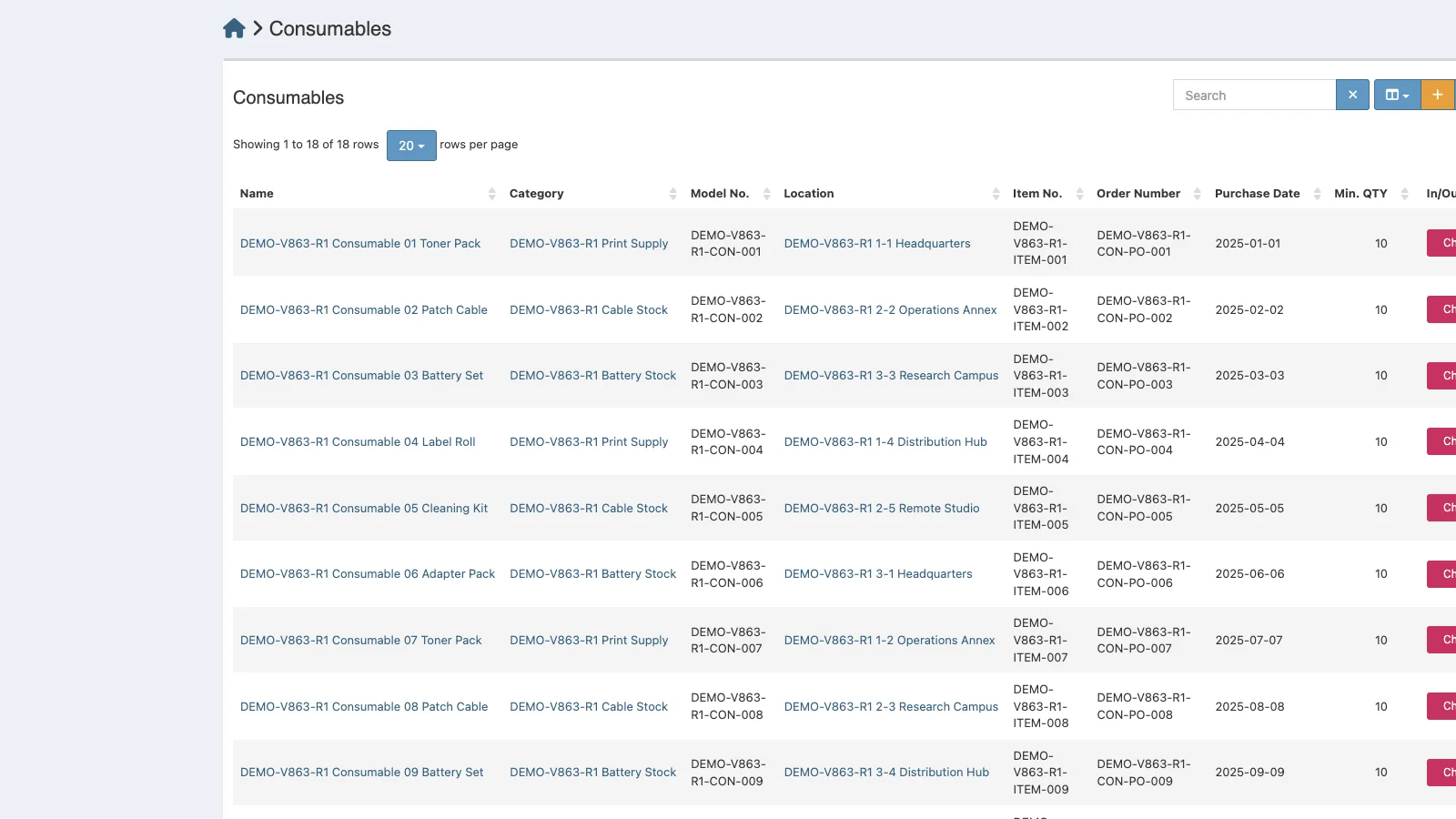Screen dimensions: 1456x819
Task: Sort by the Order Number column
Action: pos(1148,194)
